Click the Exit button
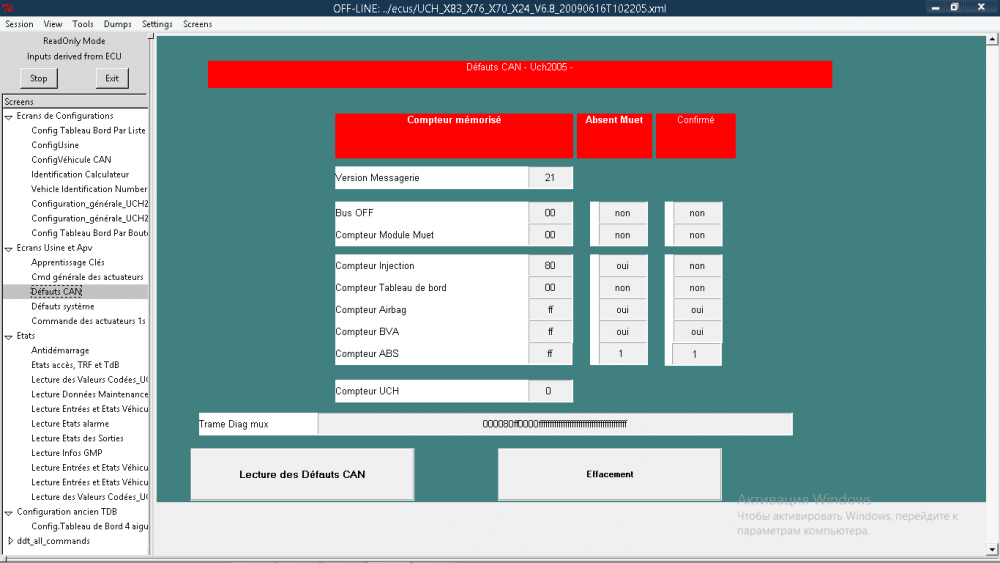1000x563 pixels. pos(112,78)
